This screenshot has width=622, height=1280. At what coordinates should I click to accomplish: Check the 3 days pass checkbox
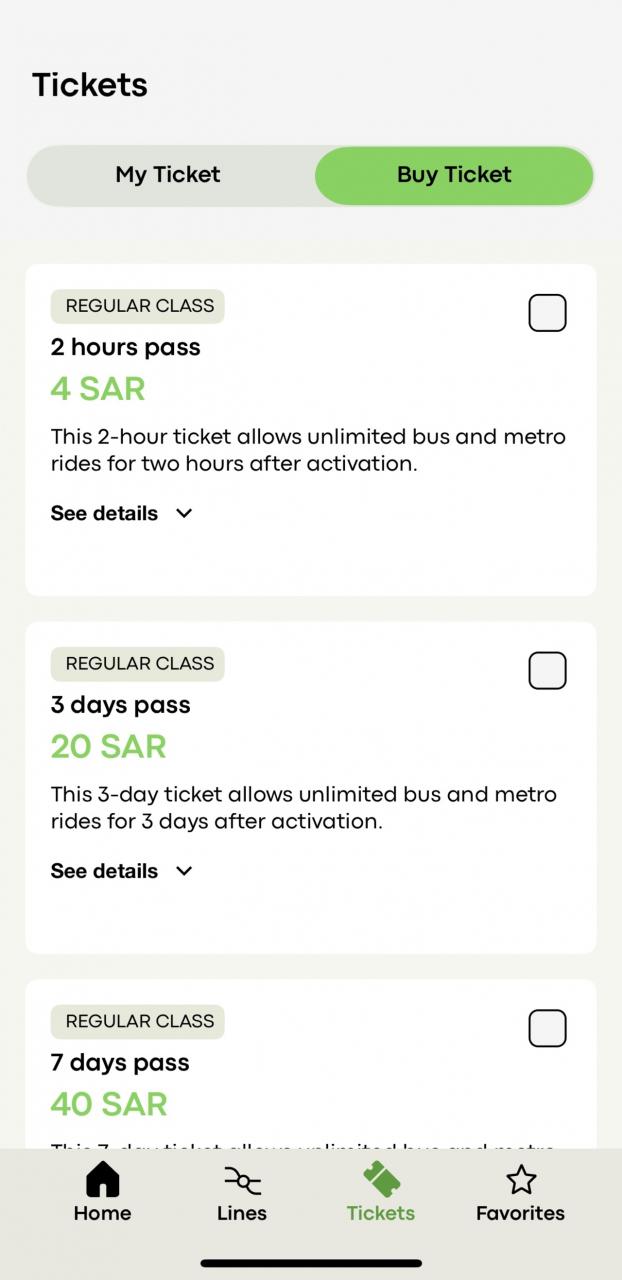[x=547, y=671]
